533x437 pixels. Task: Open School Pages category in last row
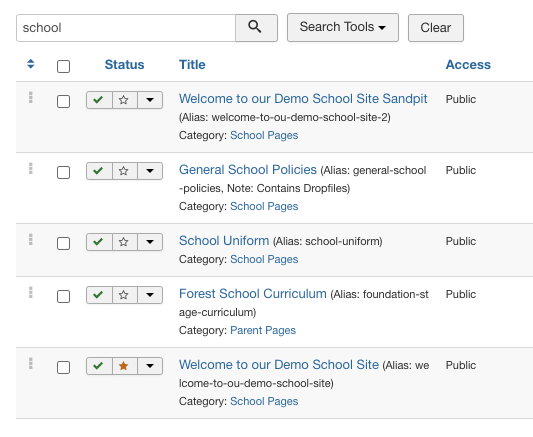[264, 401]
